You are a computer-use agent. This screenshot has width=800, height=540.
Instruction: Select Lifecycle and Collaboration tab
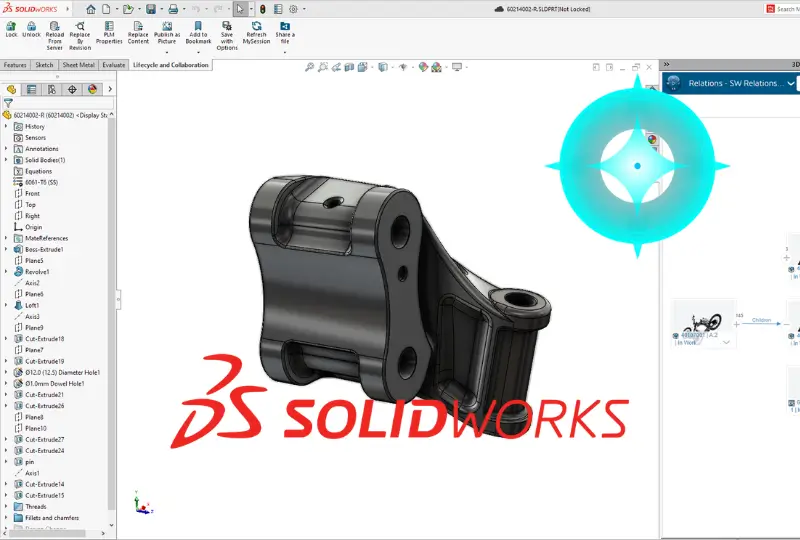click(170, 65)
